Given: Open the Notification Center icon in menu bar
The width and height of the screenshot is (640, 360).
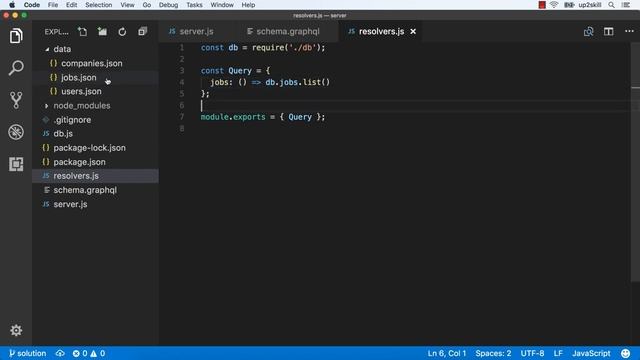Looking at the screenshot, I should point(626,5).
